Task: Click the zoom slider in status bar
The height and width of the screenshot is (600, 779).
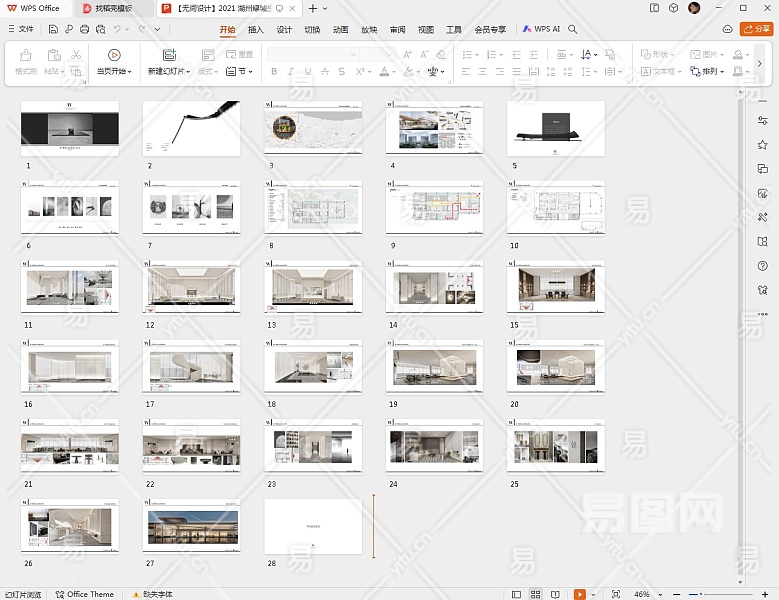Action: 717,594
